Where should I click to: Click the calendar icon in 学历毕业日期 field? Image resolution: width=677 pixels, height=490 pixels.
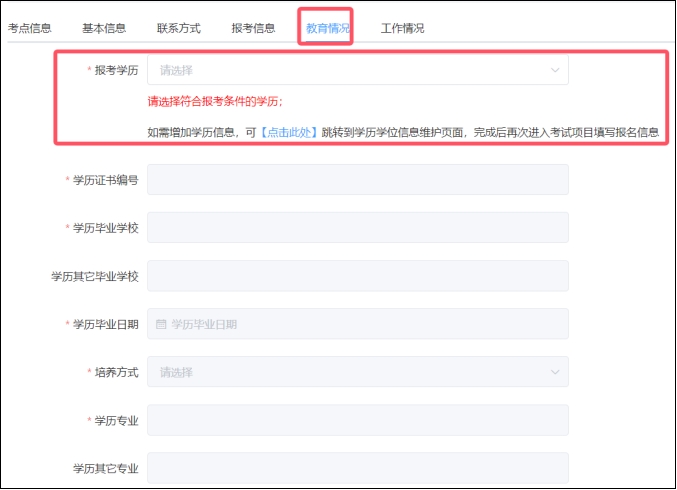161,324
